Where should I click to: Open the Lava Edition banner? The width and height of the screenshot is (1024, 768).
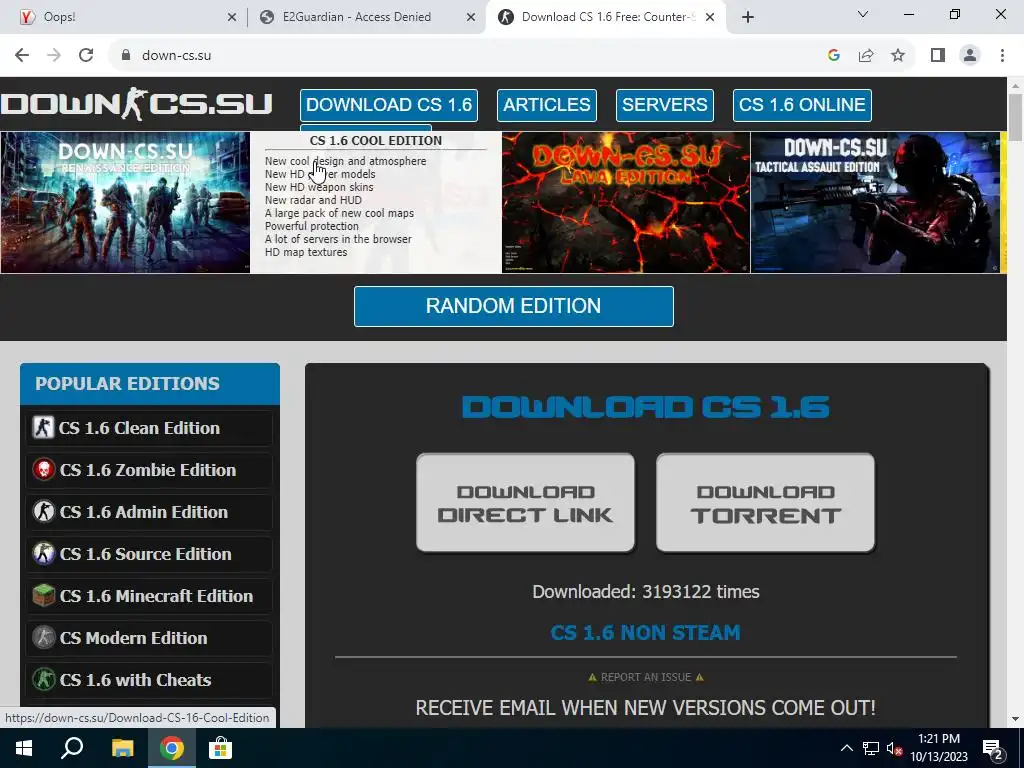[x=626, y=202]
